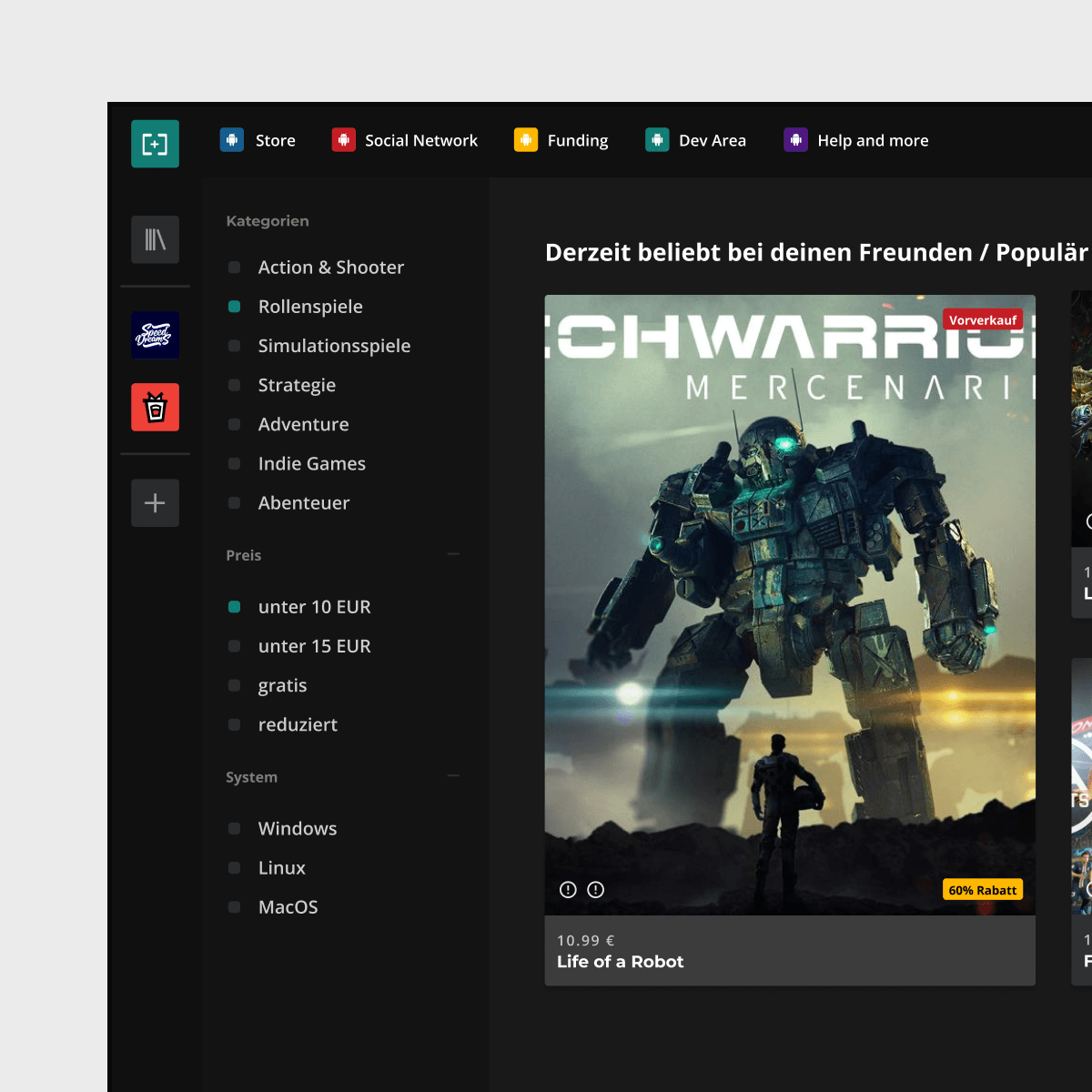Viewport: 1092px width, 1092px height.
Task: Go to the Dev Area tab
Action: tap(712, 140)
